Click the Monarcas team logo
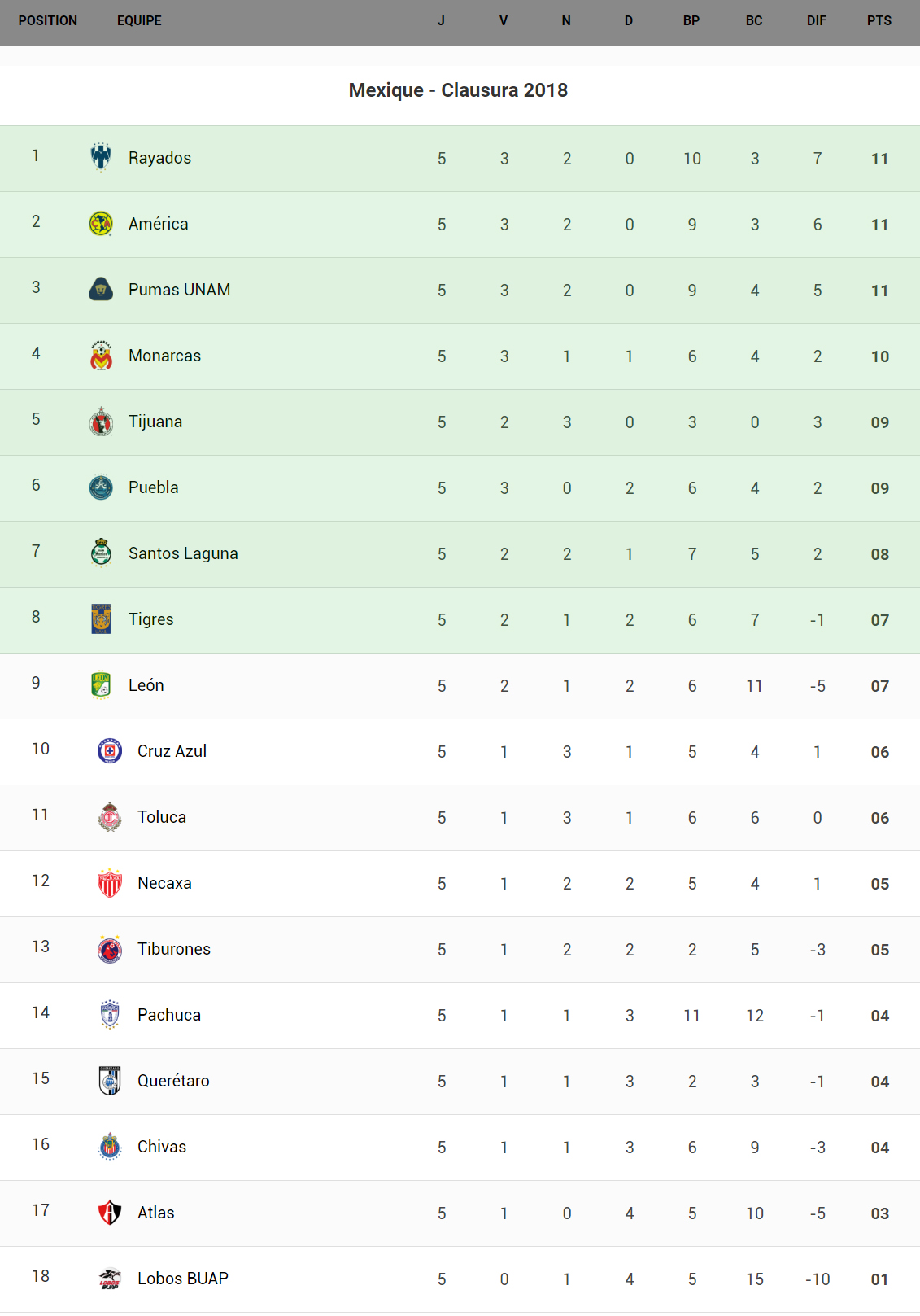This screenshot has height=1316, width=920. coord(101,356)
